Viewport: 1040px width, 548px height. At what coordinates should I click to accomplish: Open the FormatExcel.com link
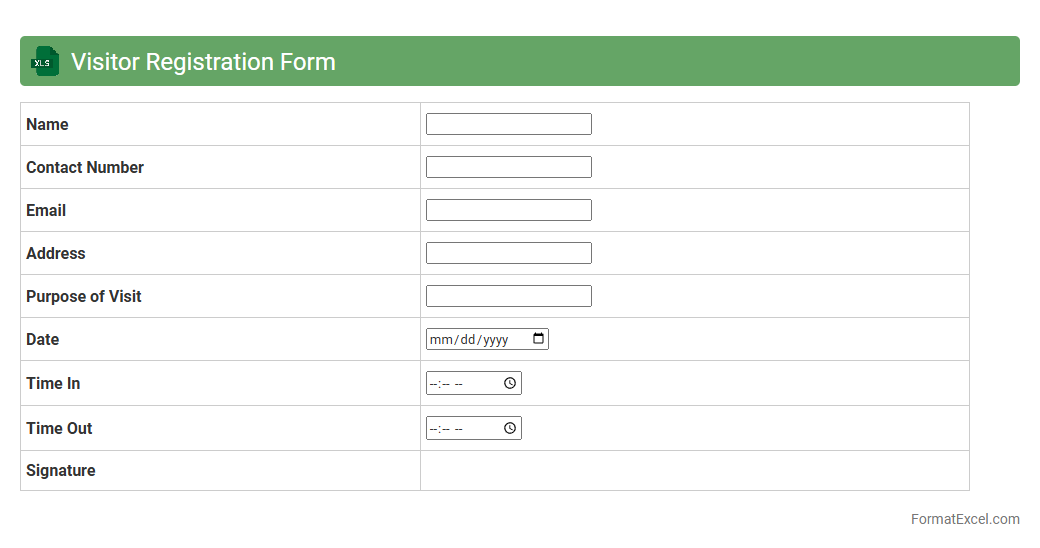pos(965,519)
